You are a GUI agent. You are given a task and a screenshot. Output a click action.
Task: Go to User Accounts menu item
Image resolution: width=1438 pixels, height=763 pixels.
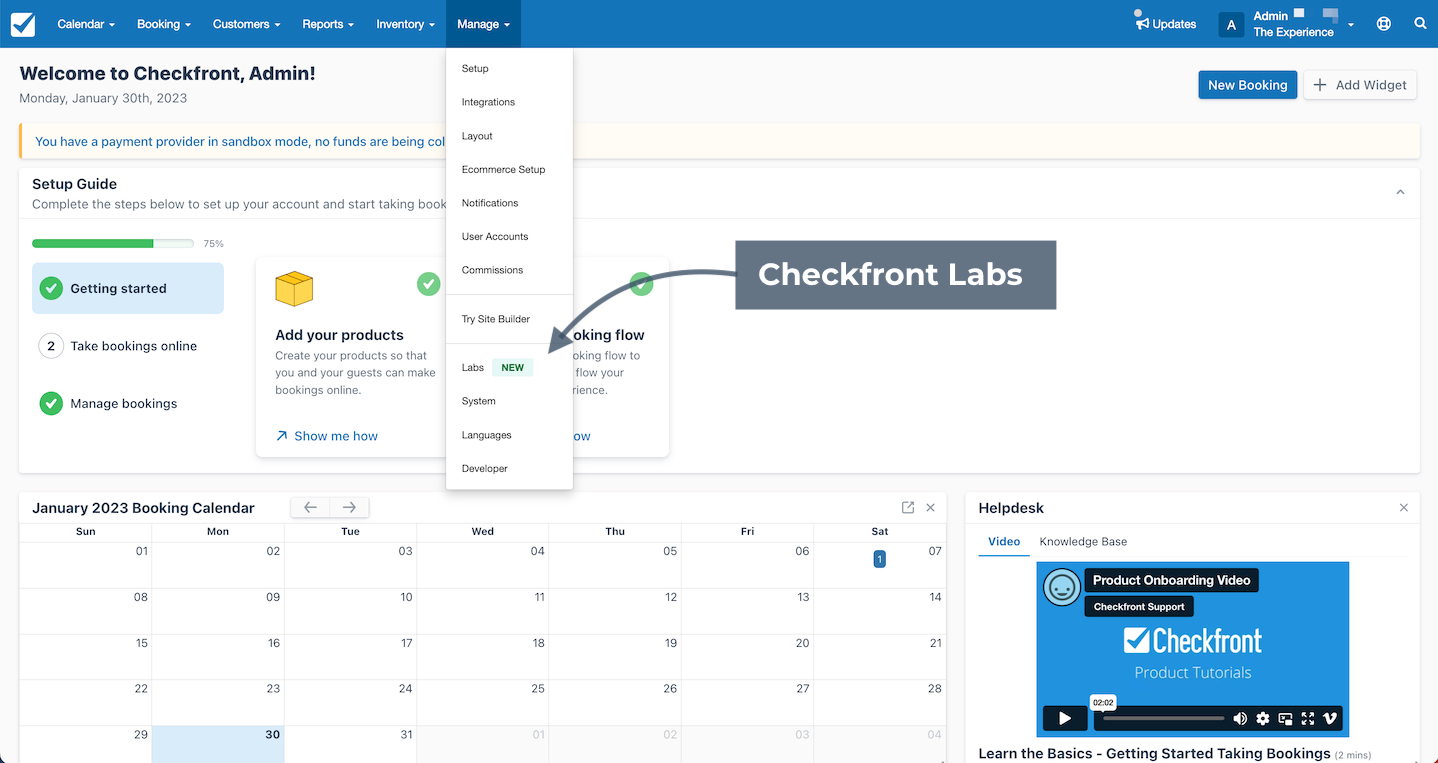click(509, 236)
